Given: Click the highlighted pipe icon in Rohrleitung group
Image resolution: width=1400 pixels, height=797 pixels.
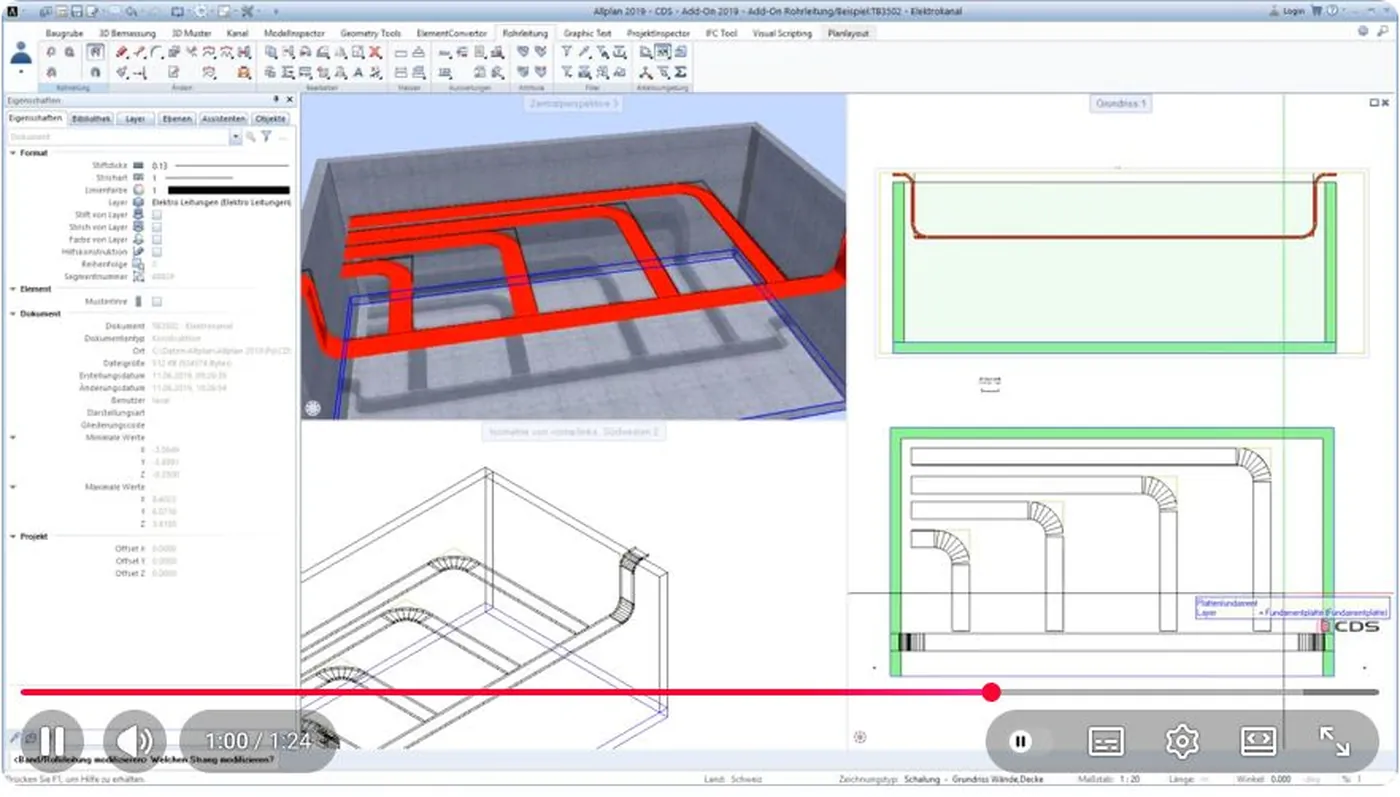Looking at the screenshot, I should [x=95, y=52].
